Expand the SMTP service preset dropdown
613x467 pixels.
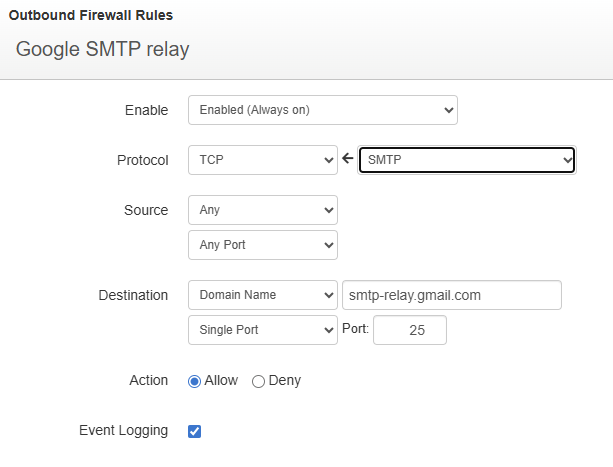[466, 160]
